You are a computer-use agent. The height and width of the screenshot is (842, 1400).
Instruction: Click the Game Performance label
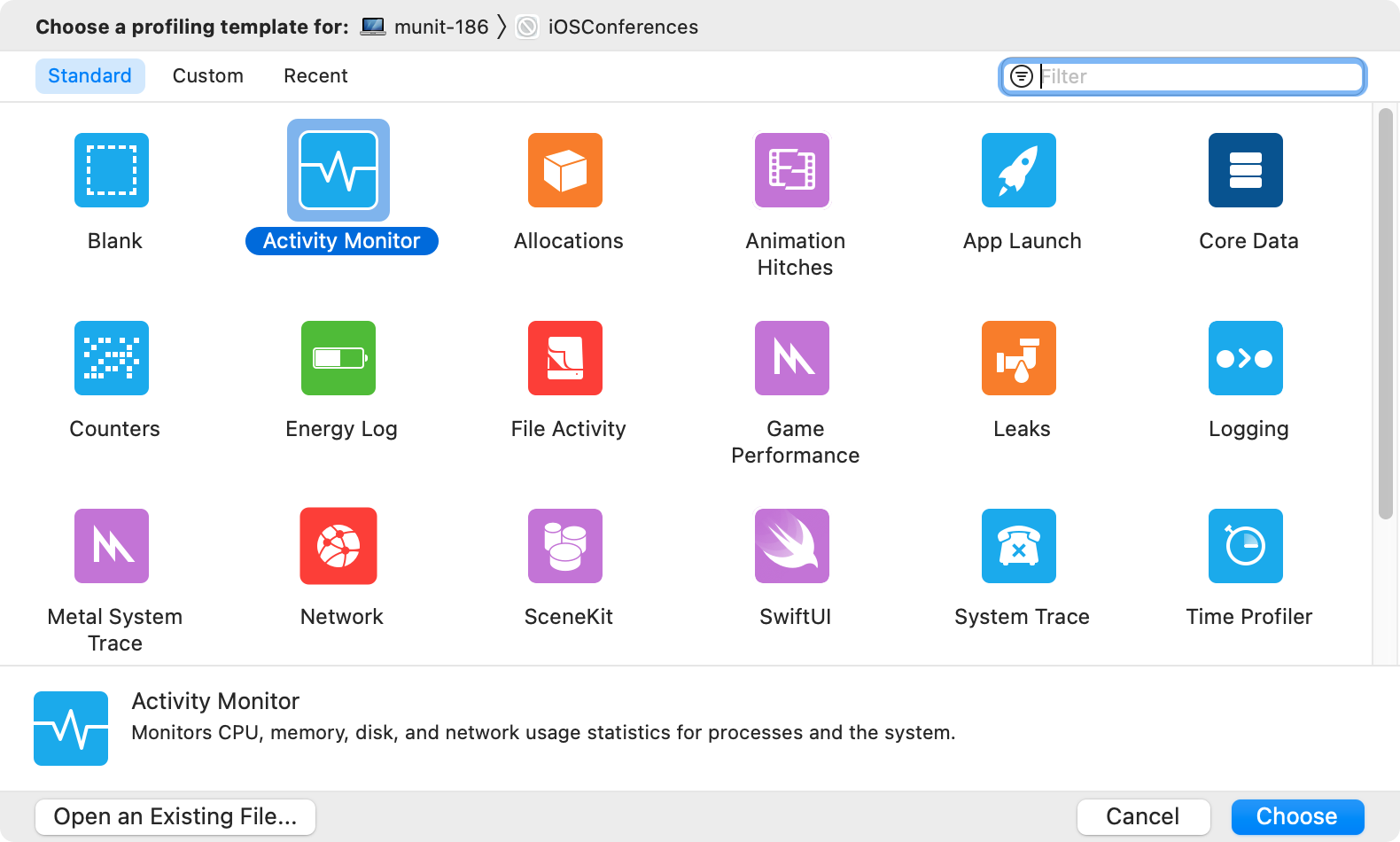pyautogui.click(x=796, y=442)
